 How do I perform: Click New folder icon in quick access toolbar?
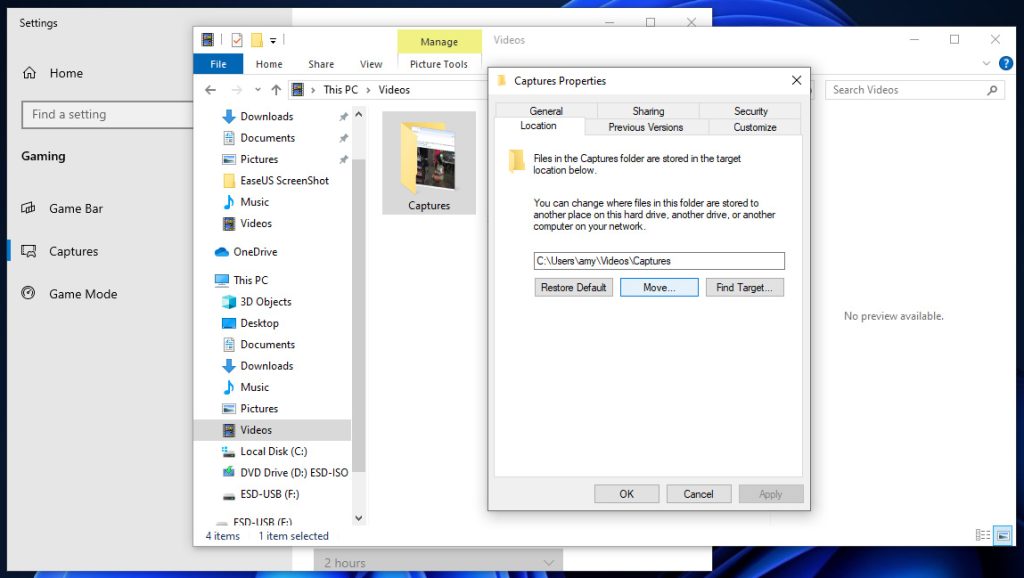click(x=257, y=40)
